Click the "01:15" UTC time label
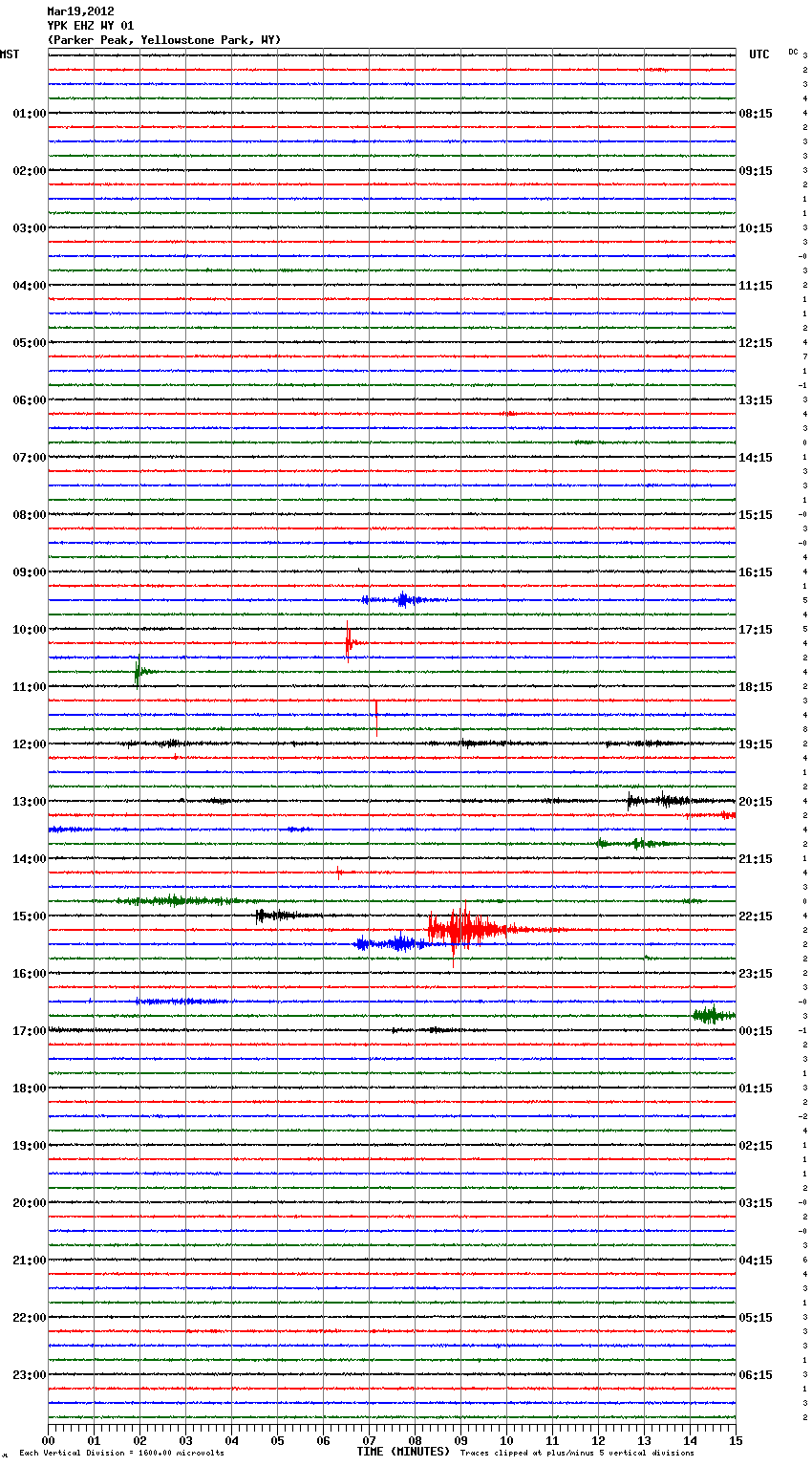Screen dimensions: 812x1466 tap(756, 1089)
